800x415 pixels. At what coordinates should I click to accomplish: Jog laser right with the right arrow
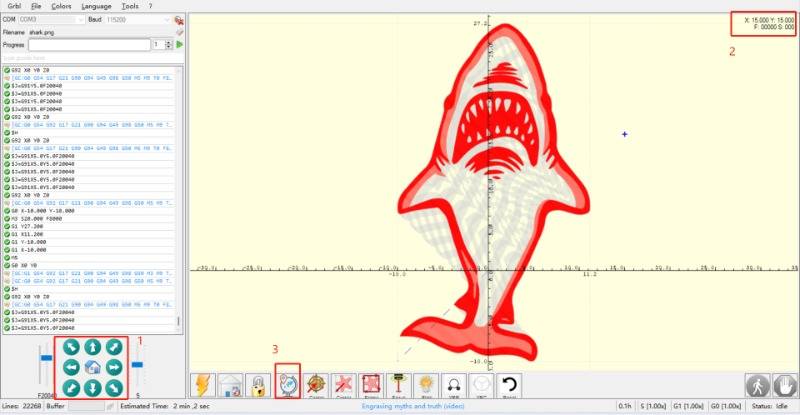tap(114, 367)
